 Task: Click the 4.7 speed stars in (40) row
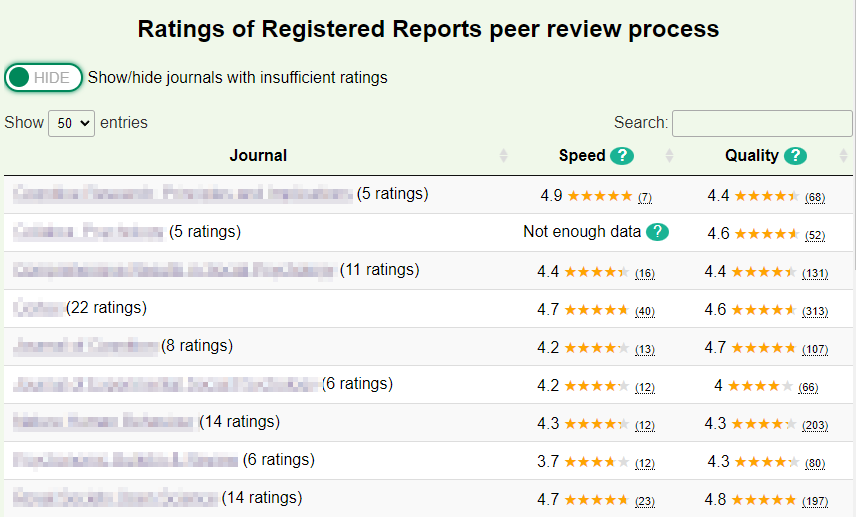597,310
